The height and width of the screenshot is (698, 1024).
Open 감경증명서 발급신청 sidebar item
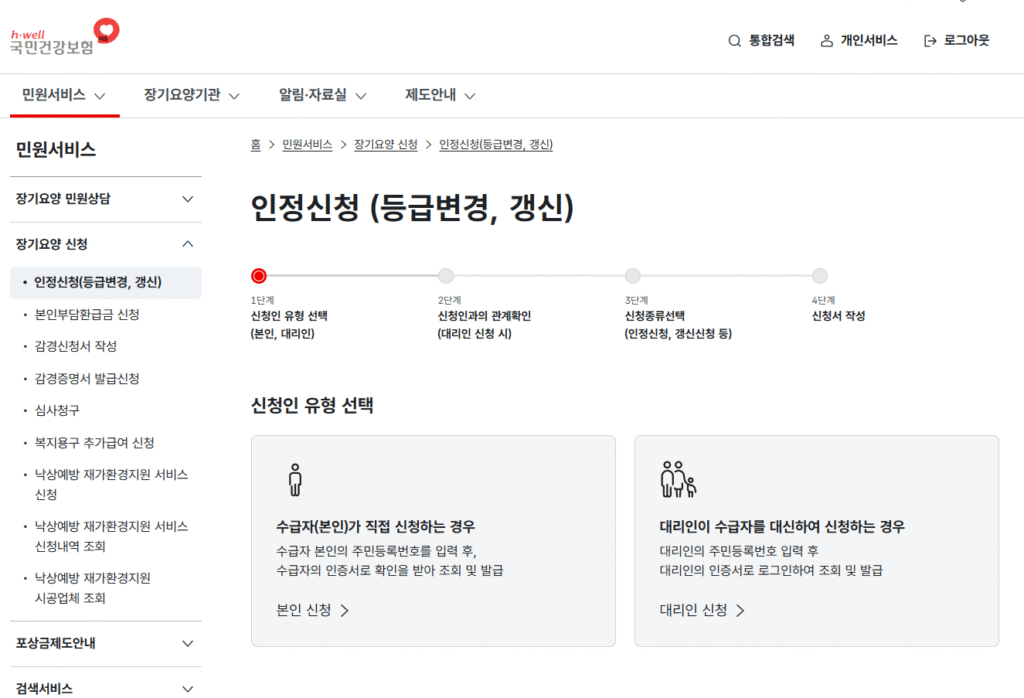pyautogui.click(x=87, y=379)
